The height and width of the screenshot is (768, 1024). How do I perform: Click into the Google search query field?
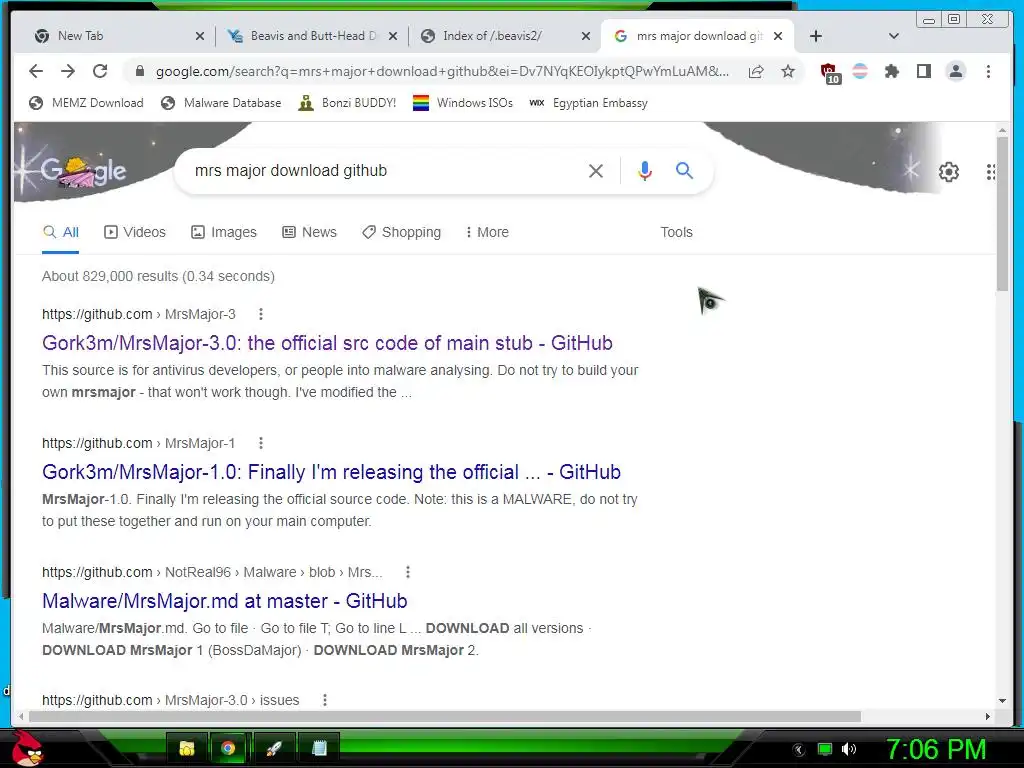click(x=385, y=171)
